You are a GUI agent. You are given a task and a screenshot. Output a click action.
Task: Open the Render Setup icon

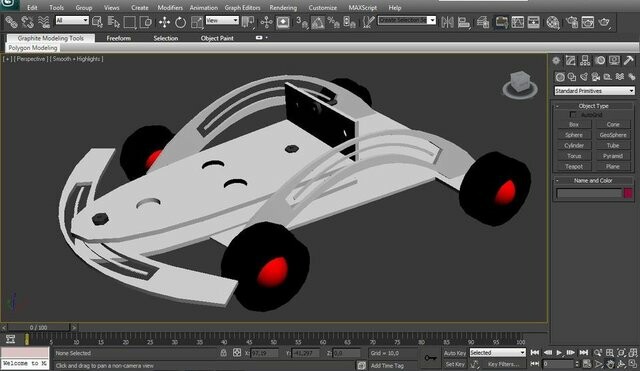coord(572,22)
